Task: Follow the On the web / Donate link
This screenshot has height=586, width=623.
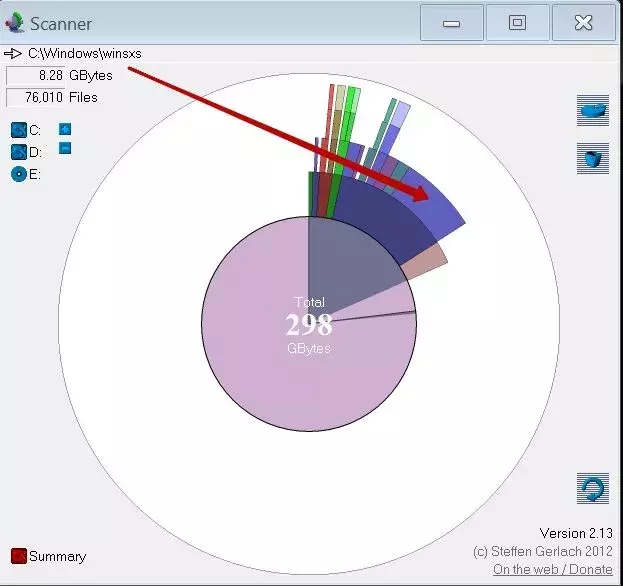Action: tap(553, 569)
